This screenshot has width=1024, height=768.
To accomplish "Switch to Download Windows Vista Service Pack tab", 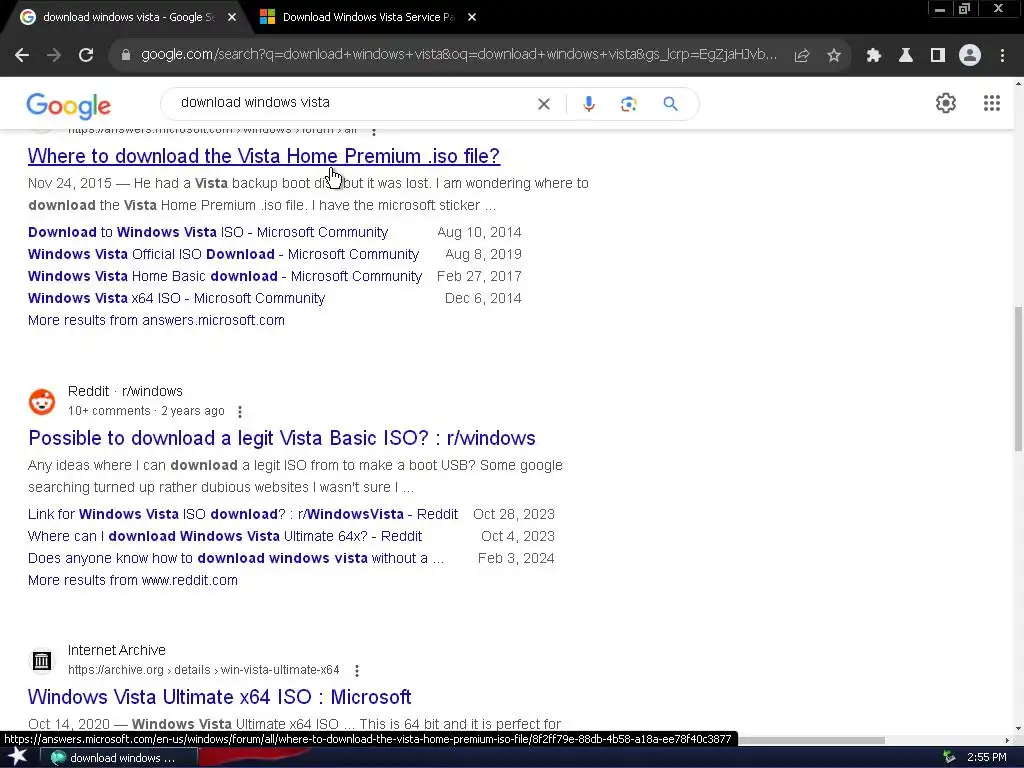I will (x=368, y=17).
